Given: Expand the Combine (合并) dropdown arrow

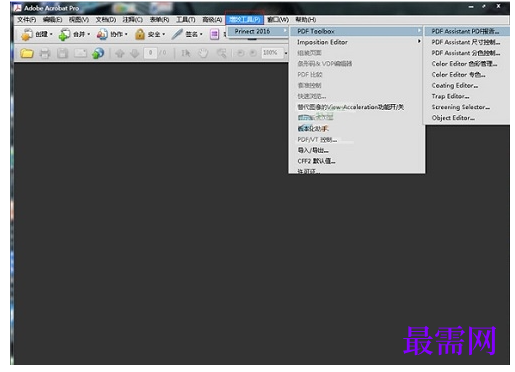Looking at the screenshot, I should point(89,34).
